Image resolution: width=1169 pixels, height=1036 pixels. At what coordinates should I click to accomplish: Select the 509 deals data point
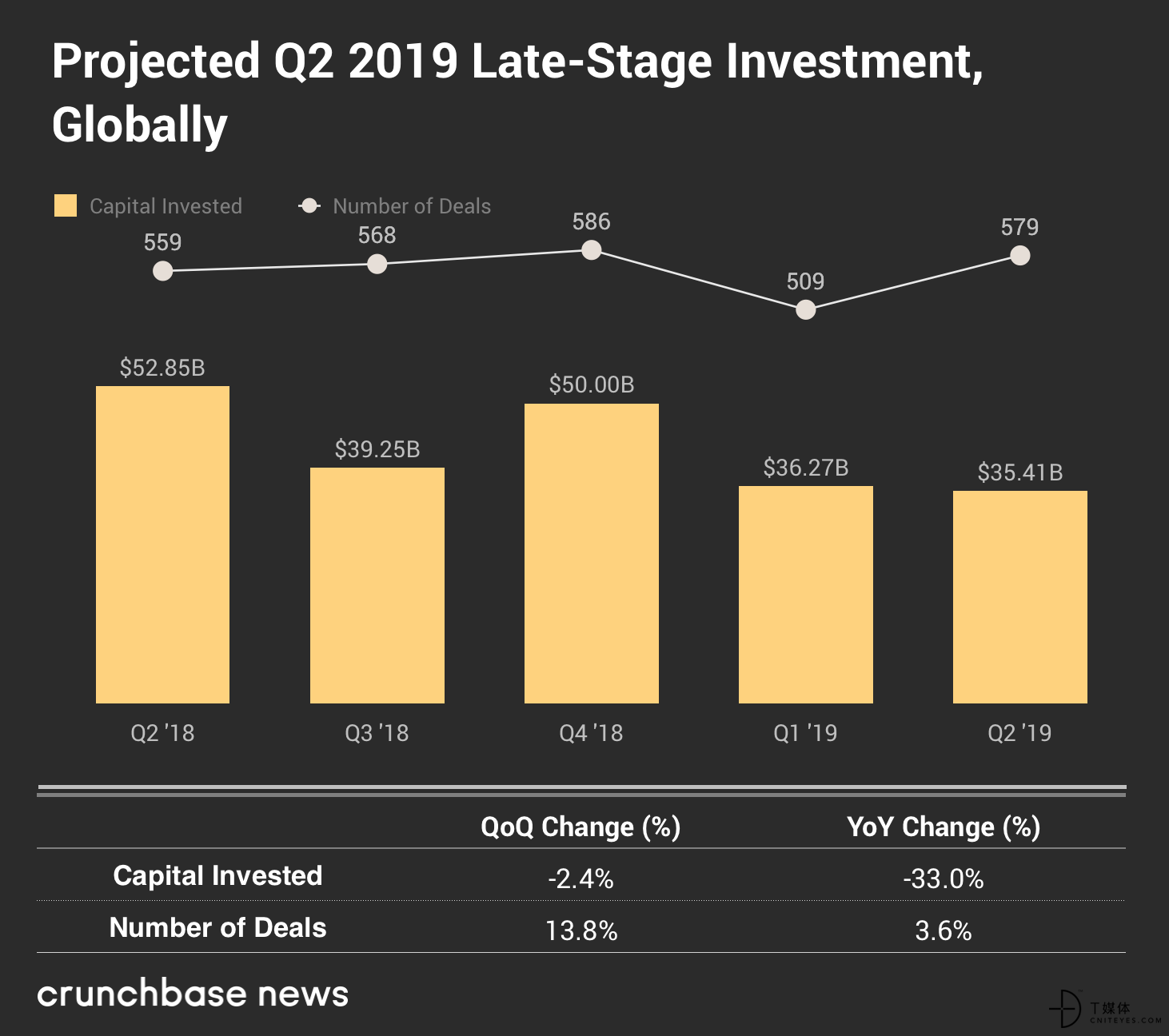tap(805, 309)
